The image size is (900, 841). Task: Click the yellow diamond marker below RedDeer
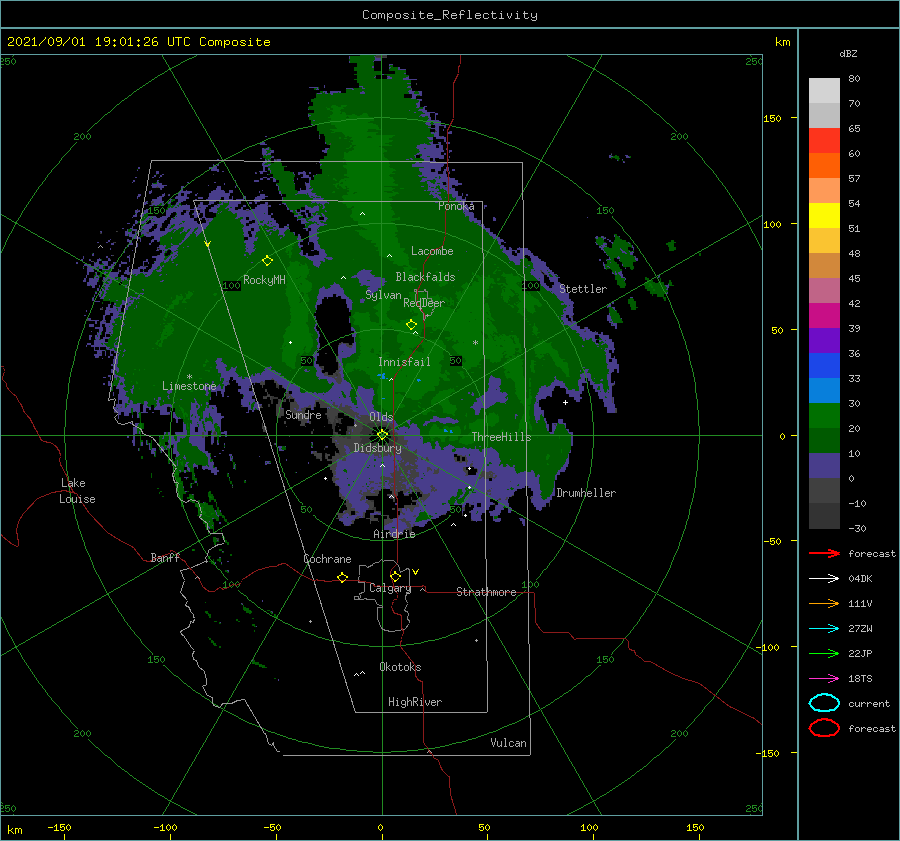[x=412, y=325]
